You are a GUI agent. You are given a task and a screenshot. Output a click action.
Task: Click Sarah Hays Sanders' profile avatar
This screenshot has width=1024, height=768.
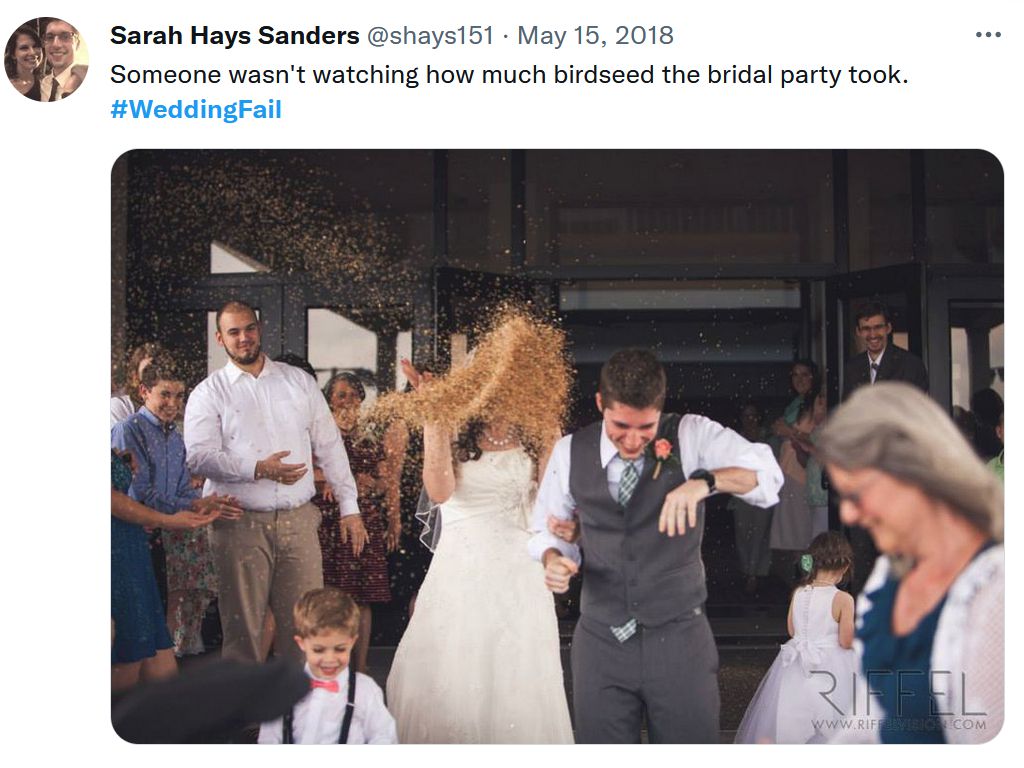pos(47,59)
